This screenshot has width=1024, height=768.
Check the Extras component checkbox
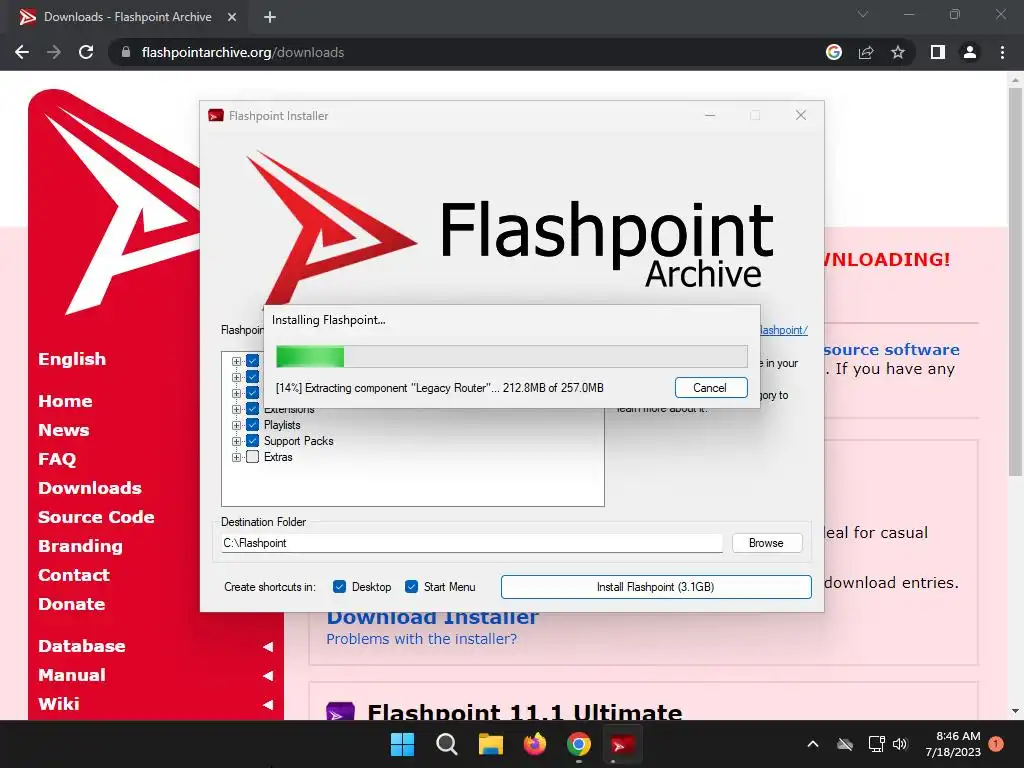(253, 457)
